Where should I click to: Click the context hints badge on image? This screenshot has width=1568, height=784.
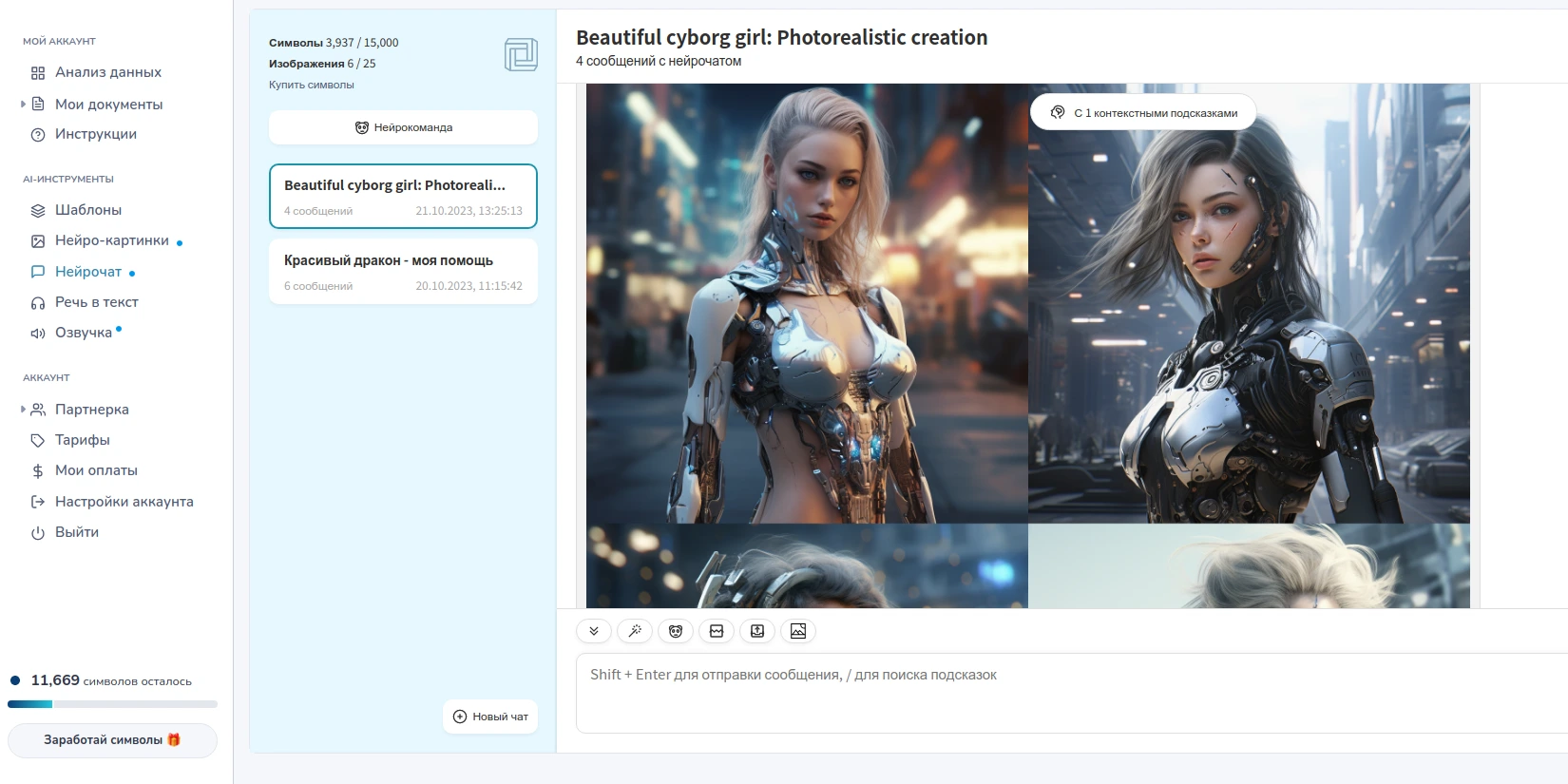coord(1143,112)
